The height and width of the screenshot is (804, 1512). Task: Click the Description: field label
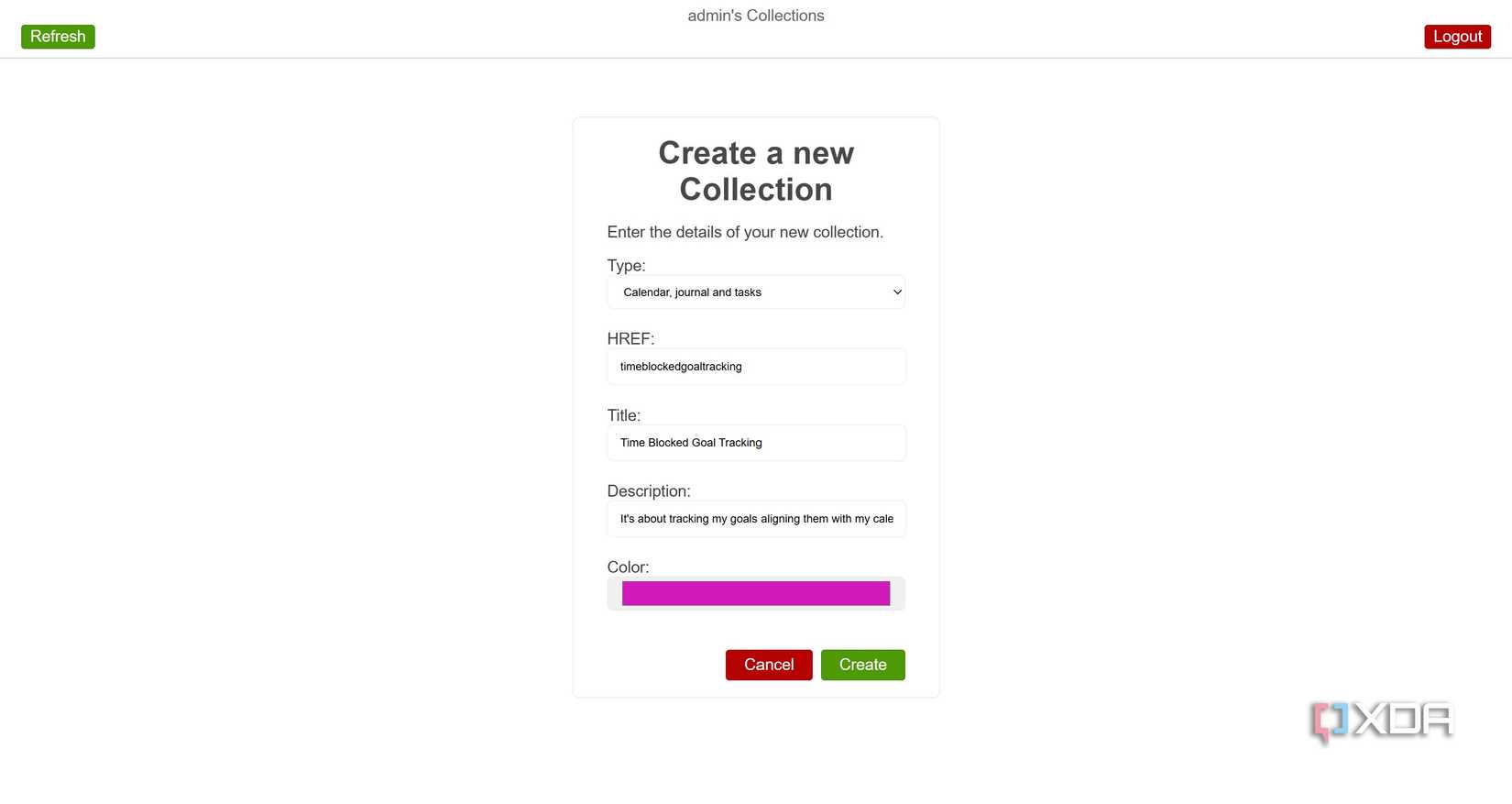coord(649,491)
